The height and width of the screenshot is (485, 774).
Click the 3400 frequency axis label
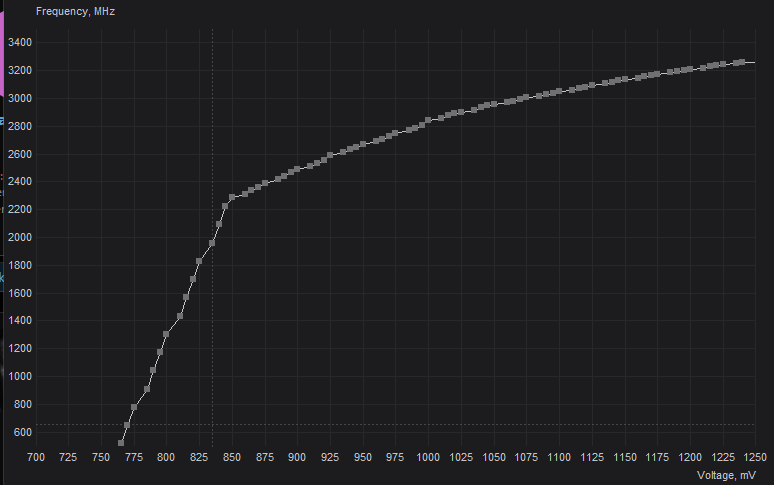pyautogui.click(x=20, y=42)
